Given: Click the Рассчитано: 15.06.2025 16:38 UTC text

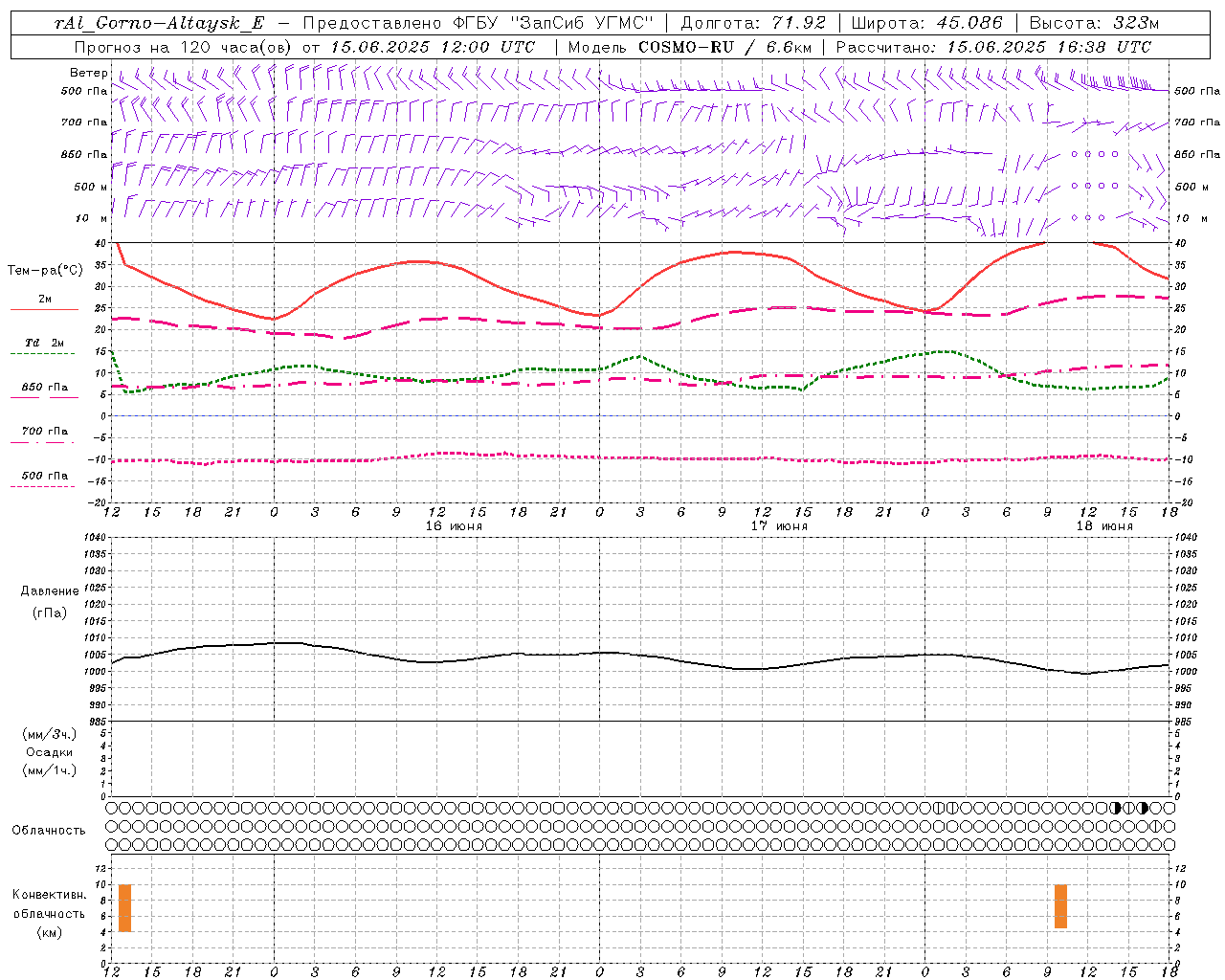Looking at the screenshot, I should click(993, 47).
